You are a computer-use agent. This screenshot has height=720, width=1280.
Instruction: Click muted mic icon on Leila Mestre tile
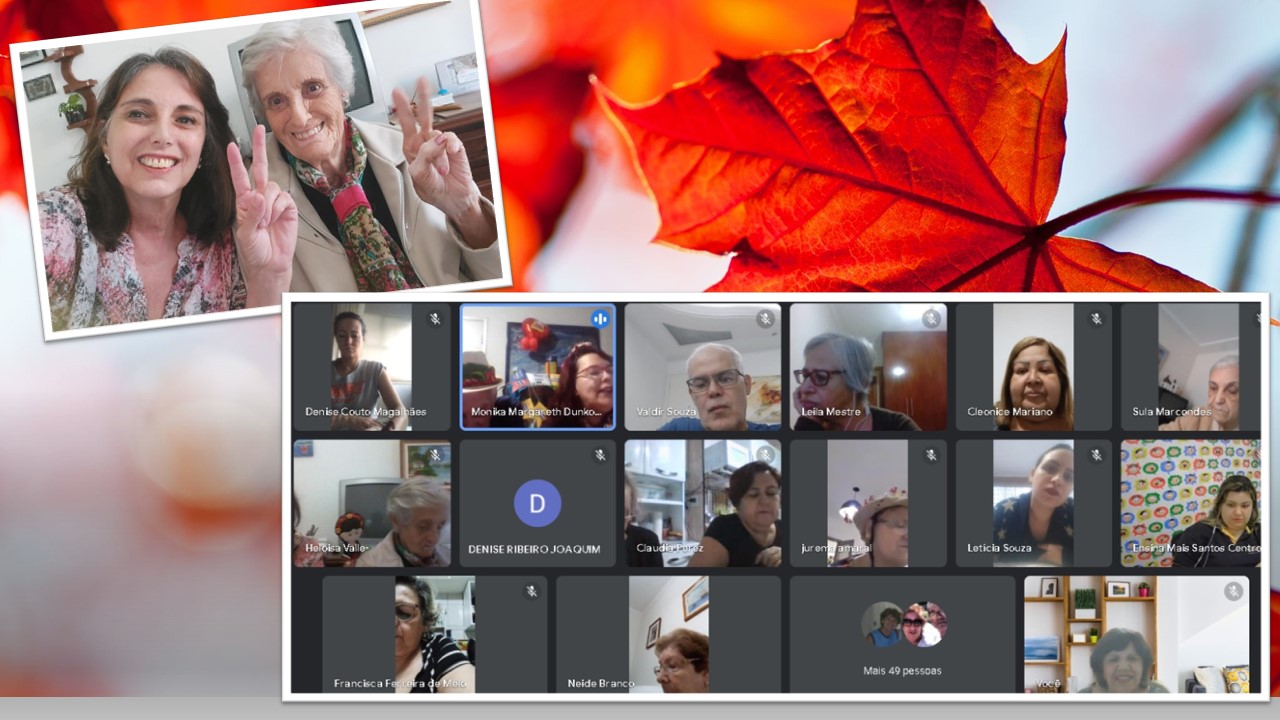[x=931, y=319]
